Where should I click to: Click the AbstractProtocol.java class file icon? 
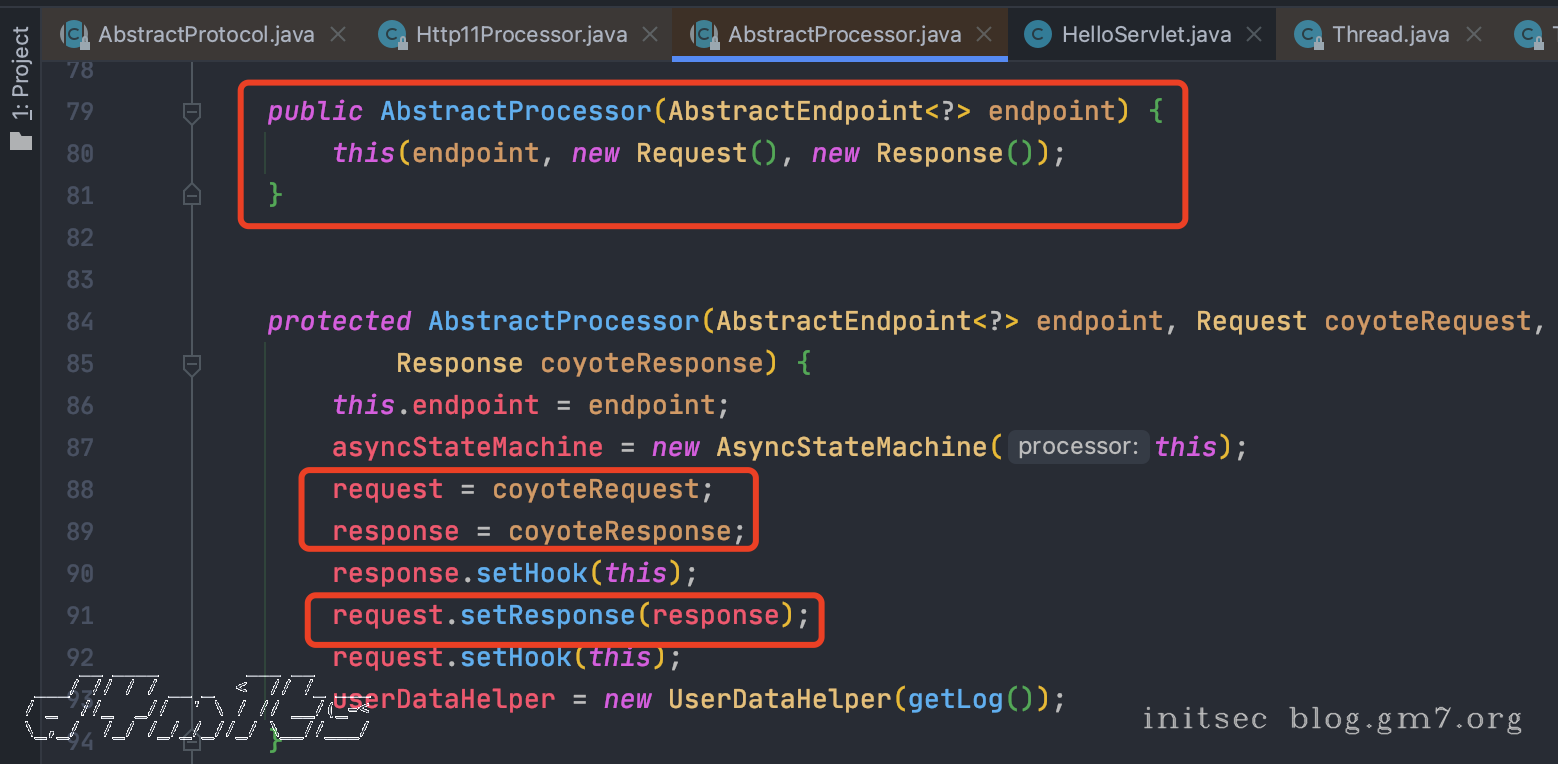click(x=75, y=35)
